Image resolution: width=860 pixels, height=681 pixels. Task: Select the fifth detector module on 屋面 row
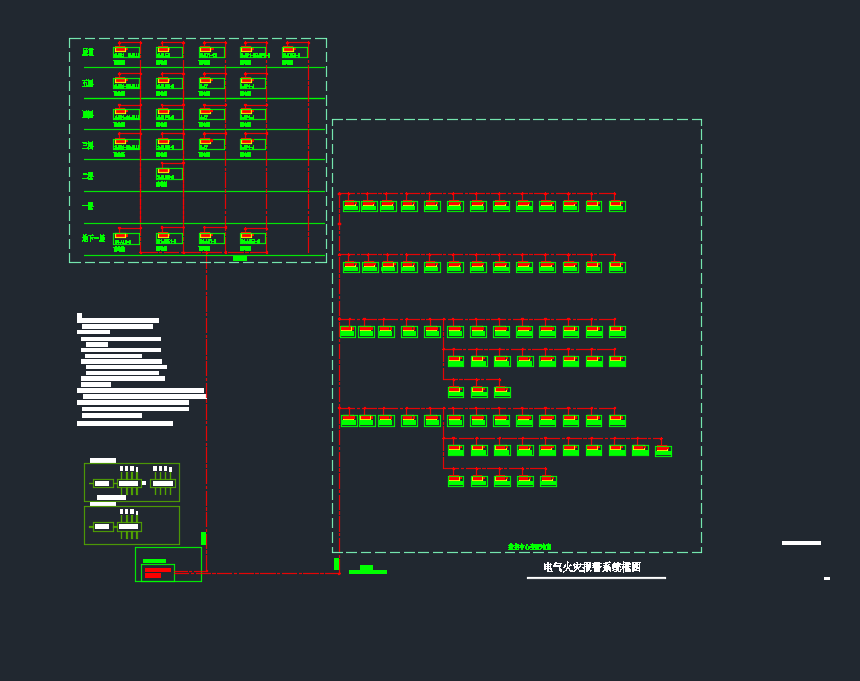295,52
